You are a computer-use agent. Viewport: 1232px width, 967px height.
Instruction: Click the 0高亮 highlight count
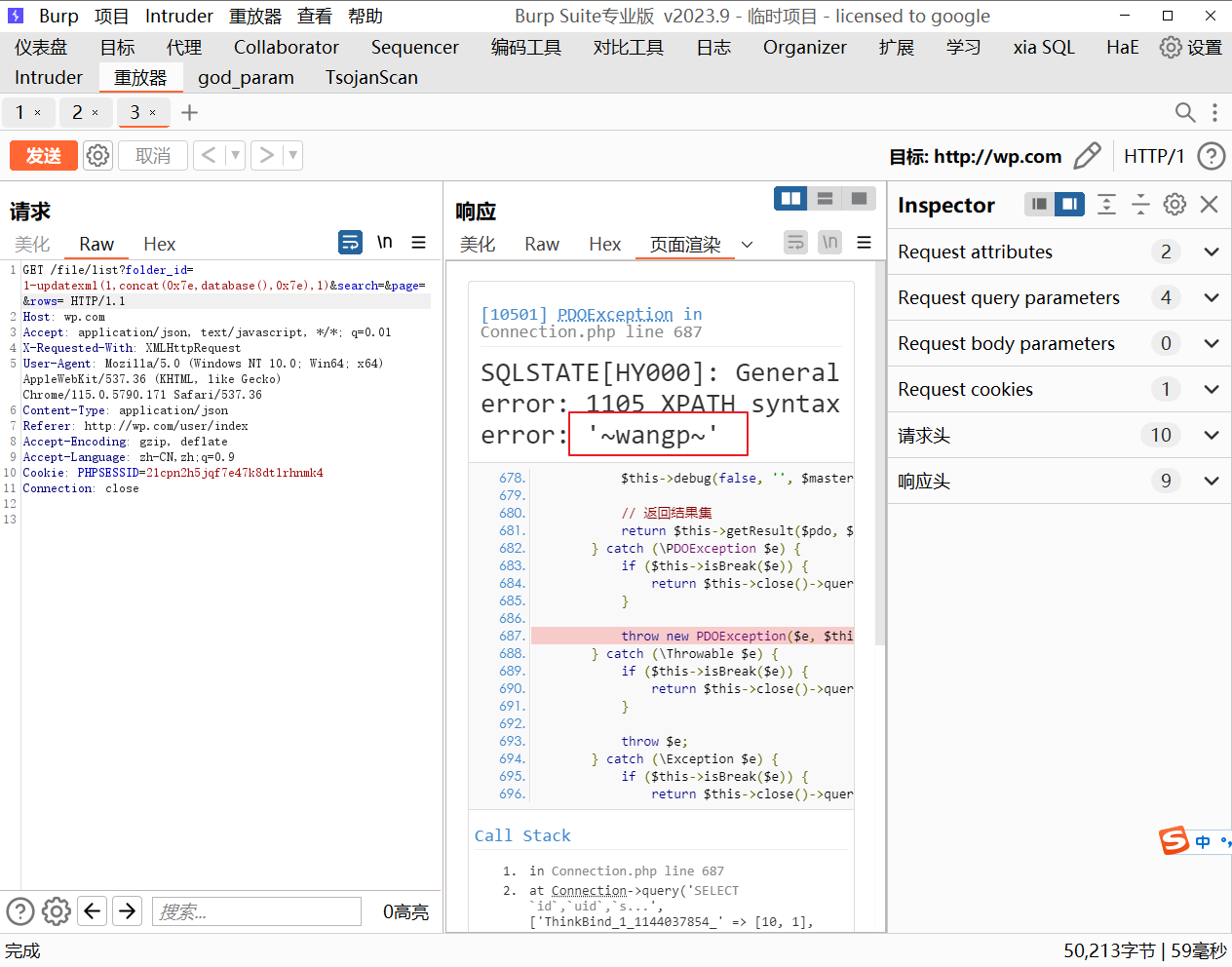click(405, 911)
